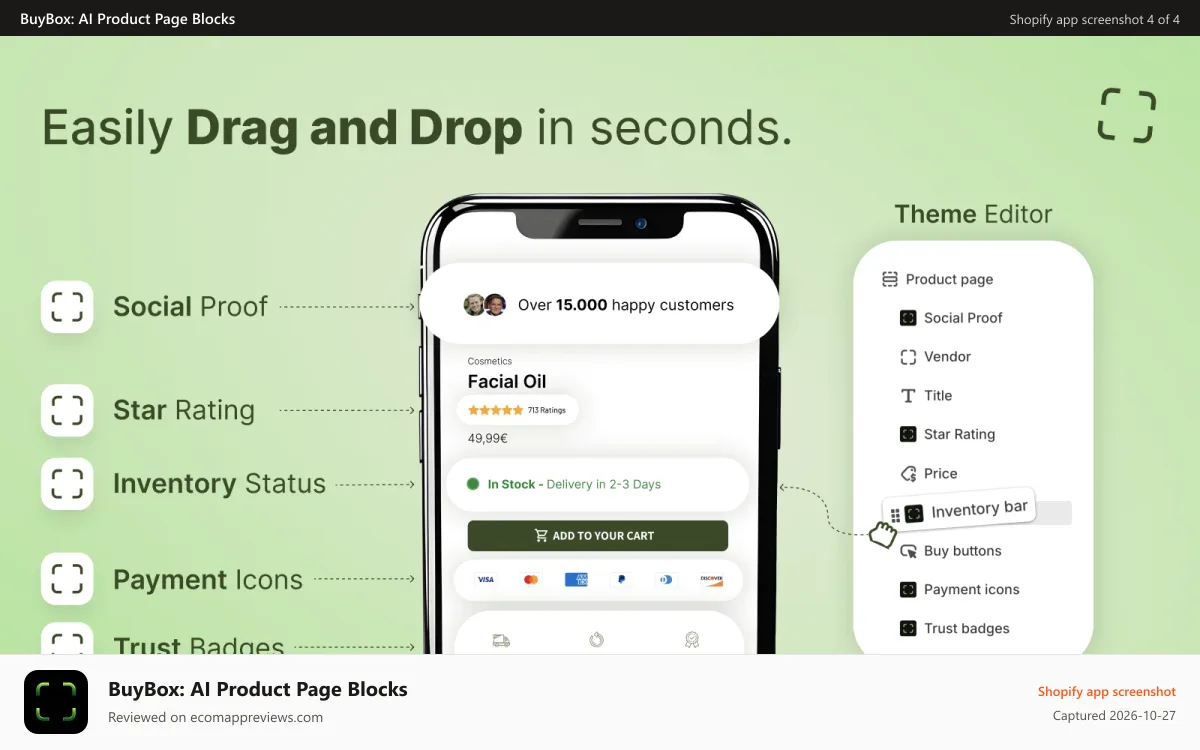The width and height of the screenshot is (1200, 750).
Task: Click the Social Proof block icon in Theme Editor
Action: 908,318
